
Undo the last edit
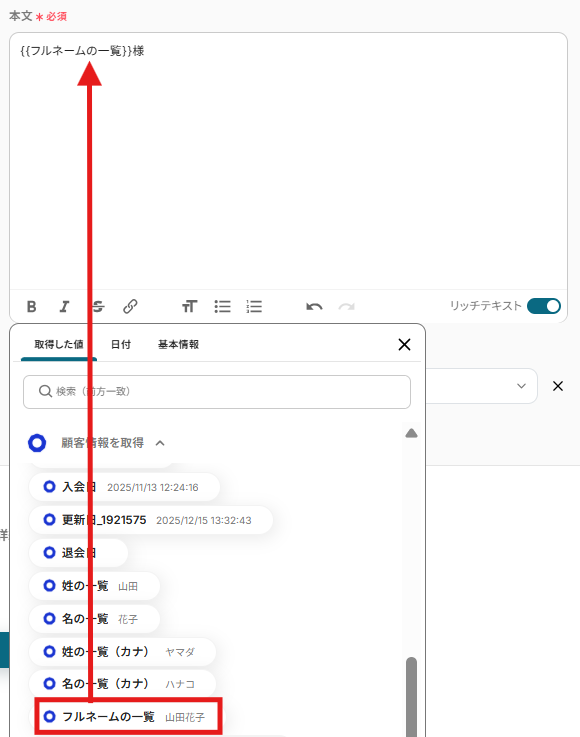click(314, 307)
